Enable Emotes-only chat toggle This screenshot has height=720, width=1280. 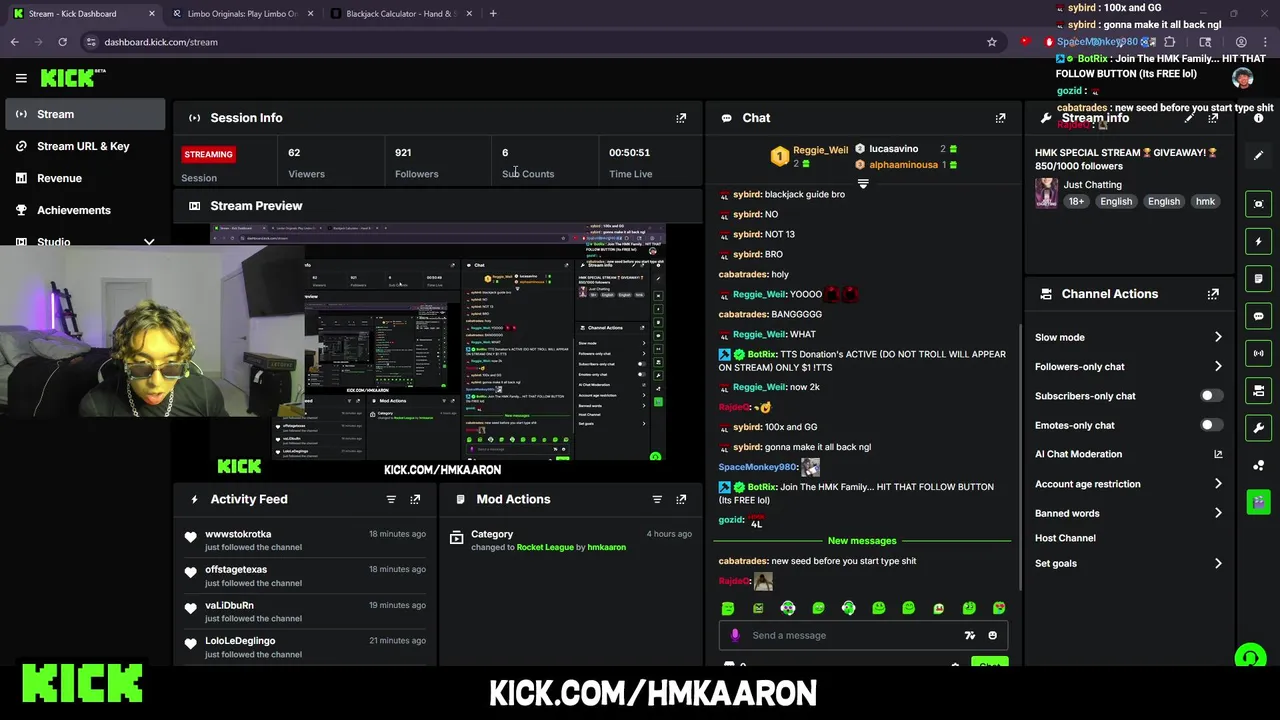pyautogui.click(x=1211, y=425)
